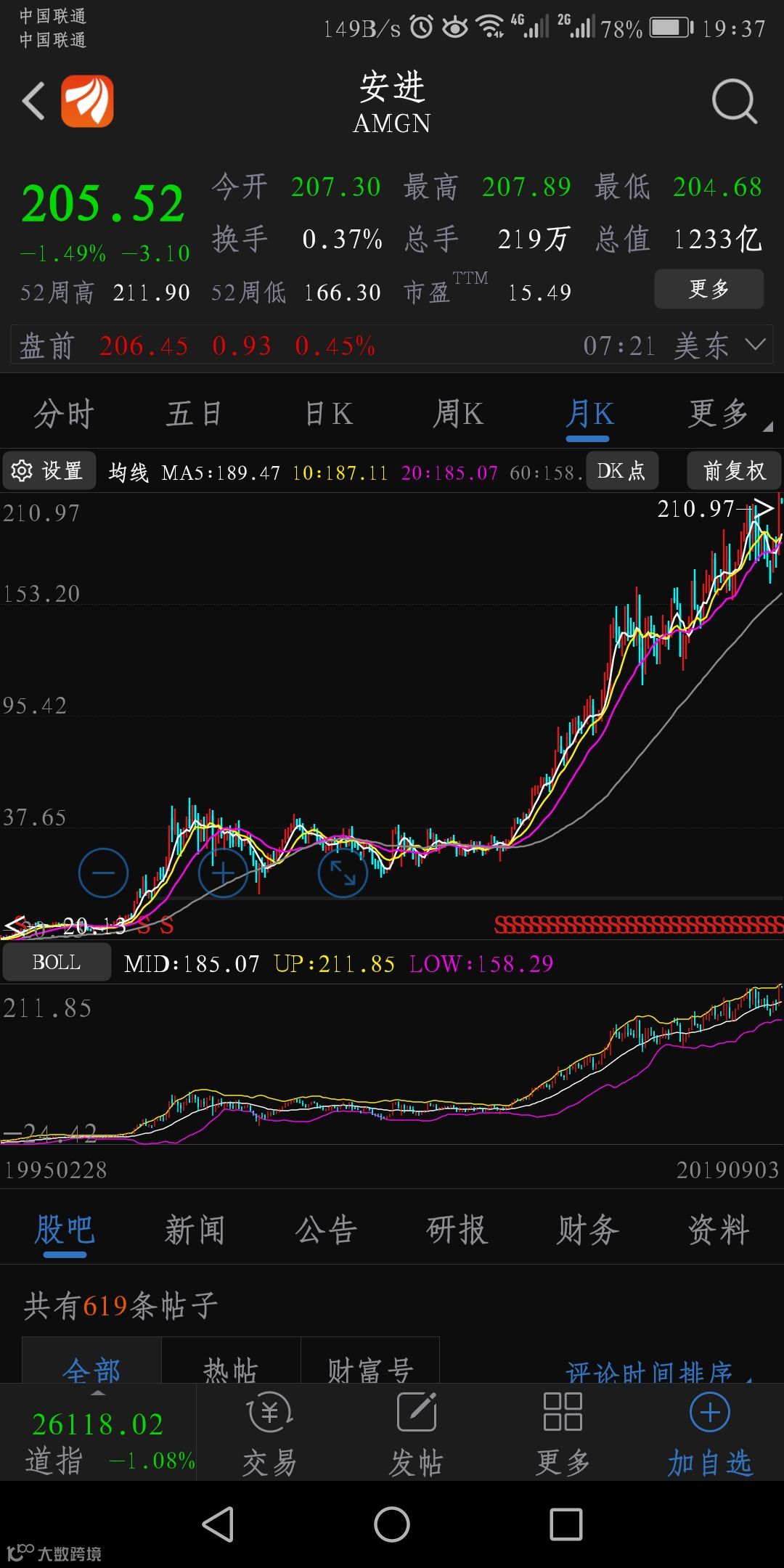Viewport: 784px width, 1568px height.
Task: Click the row of red S signal markers
Action: (639, 924)
